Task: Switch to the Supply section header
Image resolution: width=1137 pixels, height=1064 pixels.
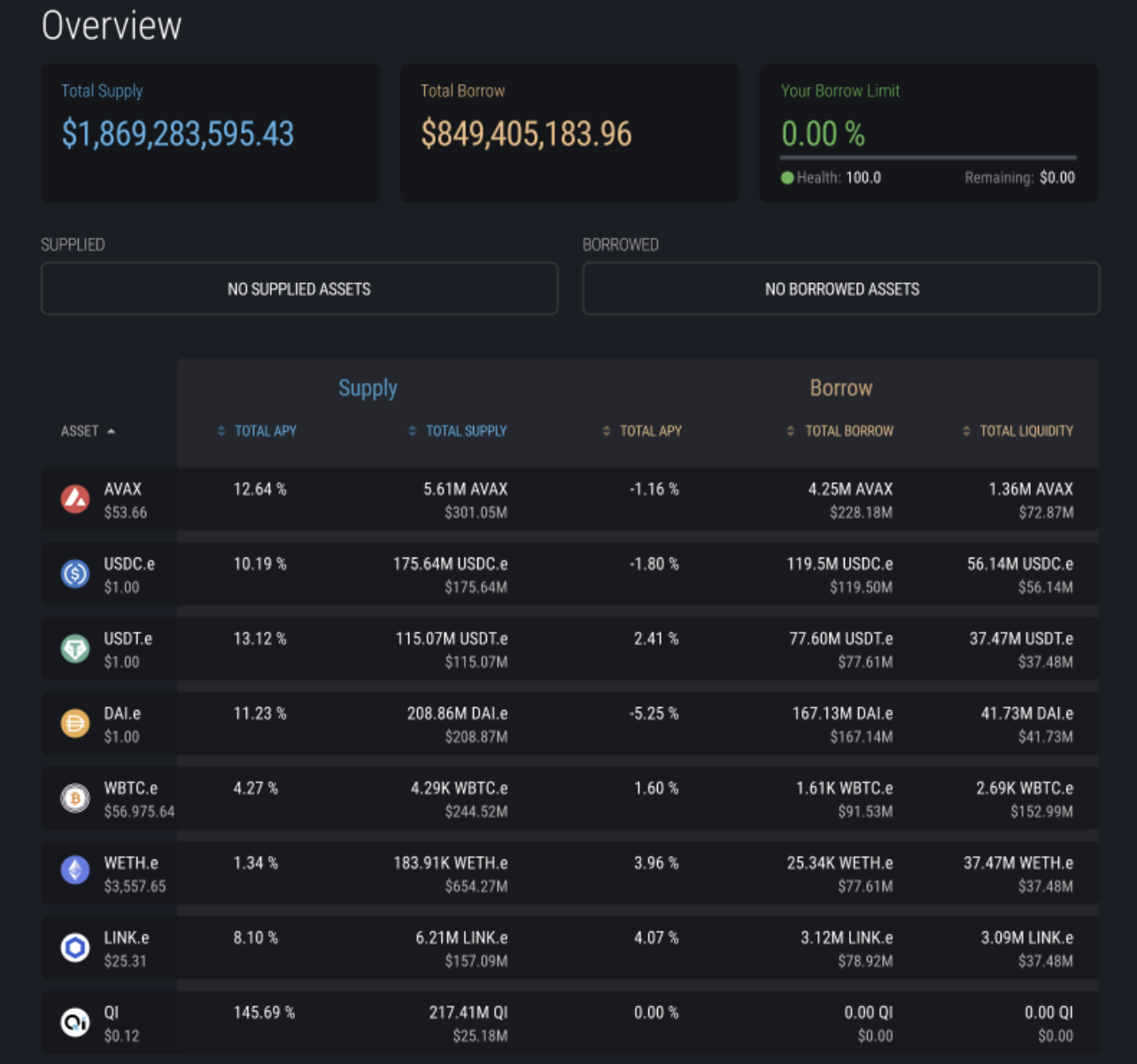Action: coord(367,388)
